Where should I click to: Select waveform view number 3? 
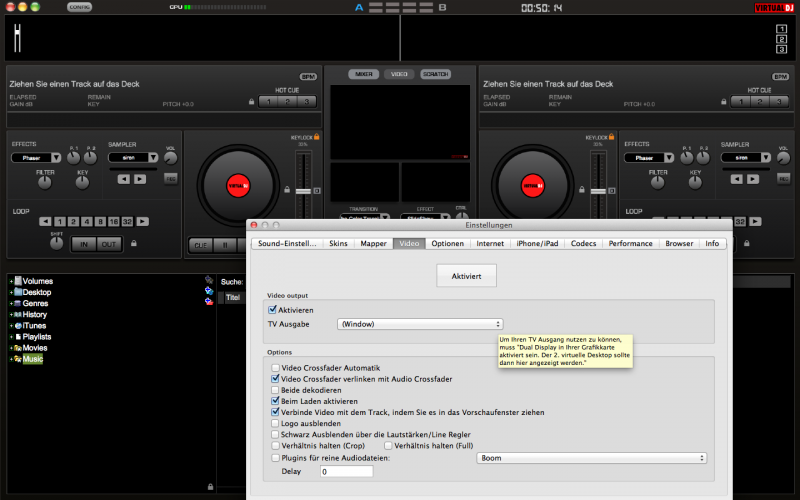click(x=781, y=49)
